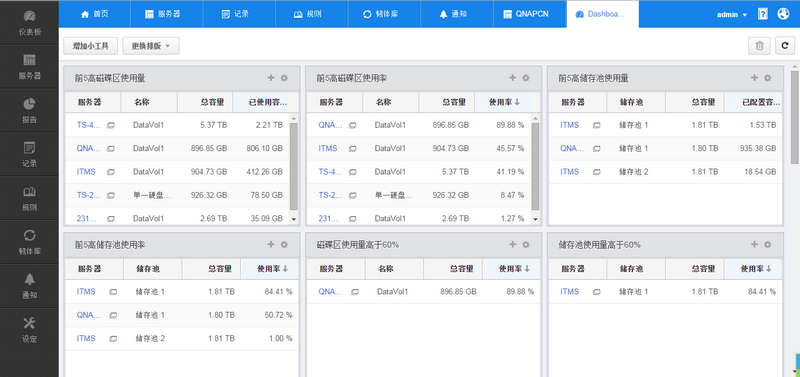Open the 通知 notifications sidebar section
The width and height of the screenshot is (800, 377).
point(29,286)
